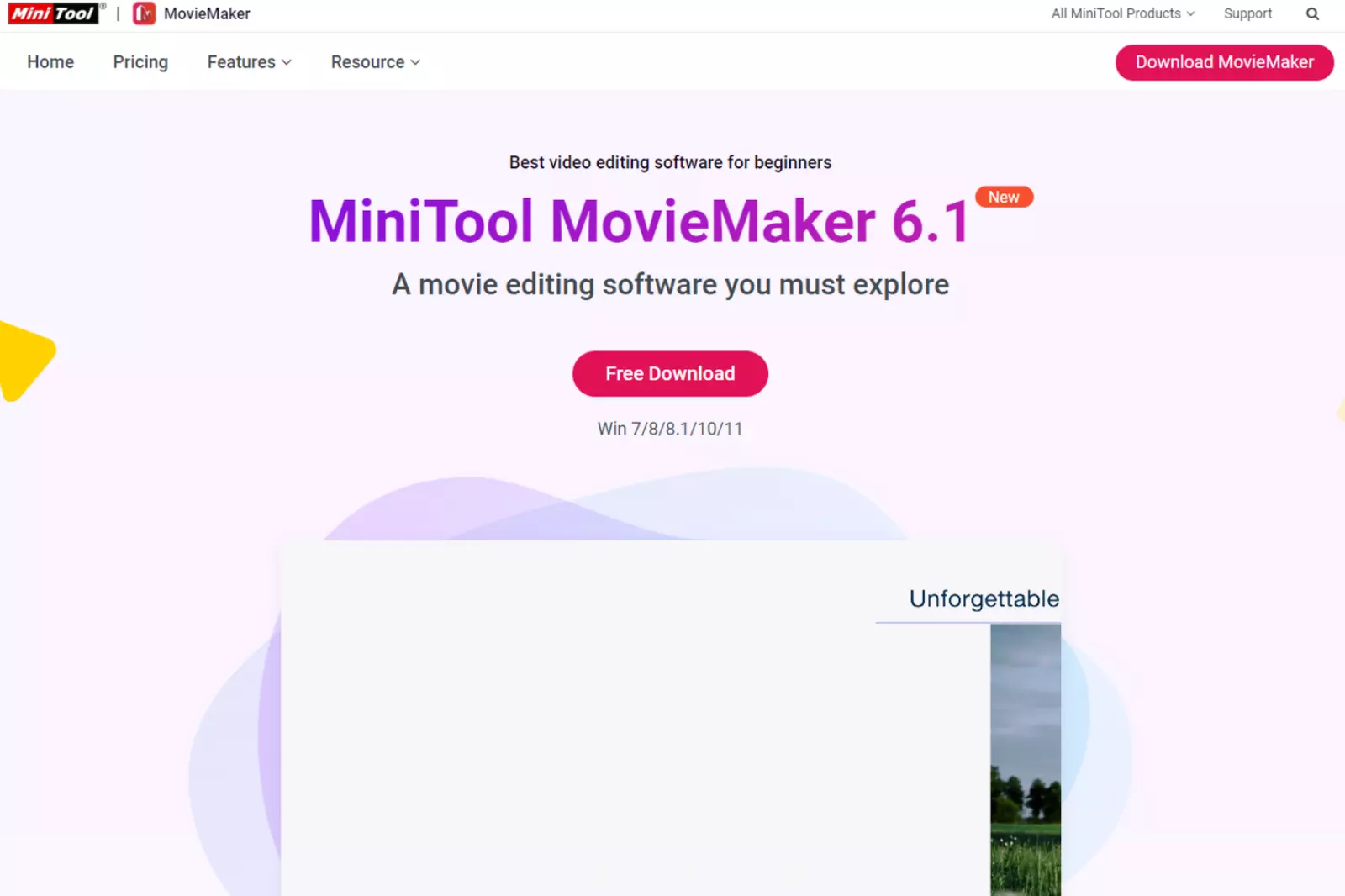1345x896 pixels.
Task: Click the MovieMaker brand name link
Action: click(207, 13)
